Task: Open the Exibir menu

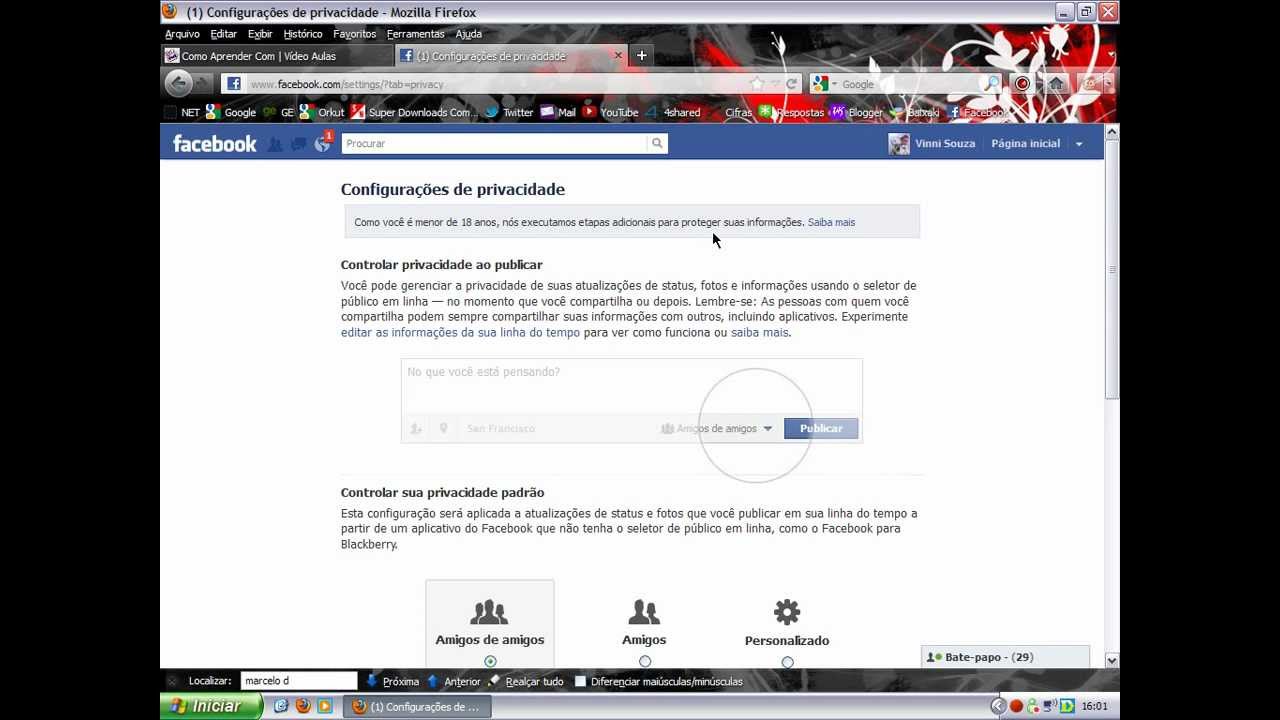Action: click(x=260, y=34)
